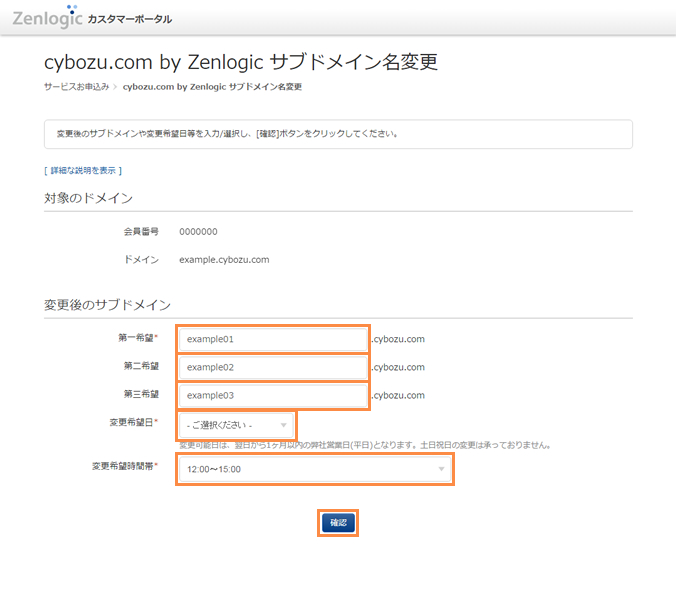Viewport: 676px width, 595px height.
Task: Click the カスタマーポータル header text
Action: click(129, 19)
